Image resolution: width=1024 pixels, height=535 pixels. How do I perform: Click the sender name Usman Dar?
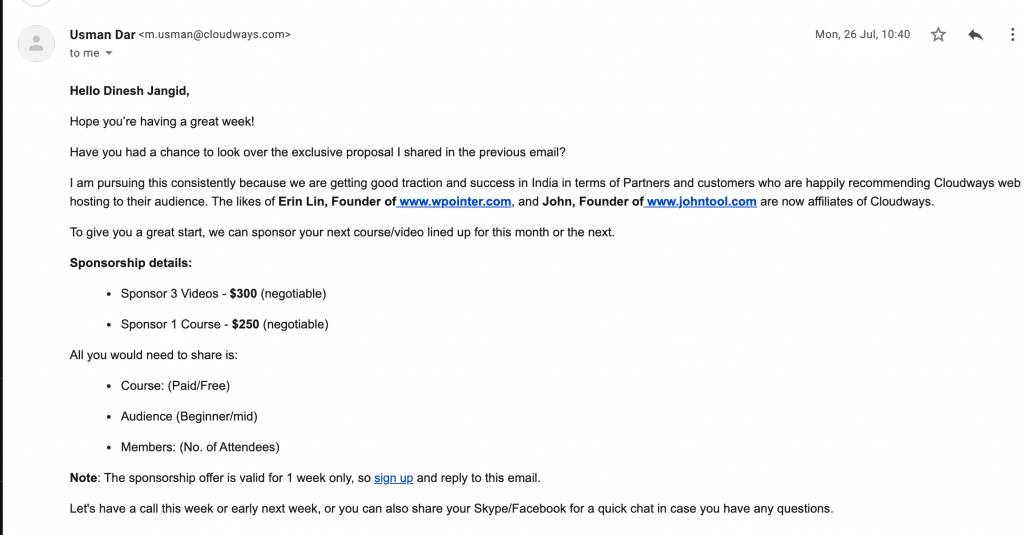(x=101, y=34)
